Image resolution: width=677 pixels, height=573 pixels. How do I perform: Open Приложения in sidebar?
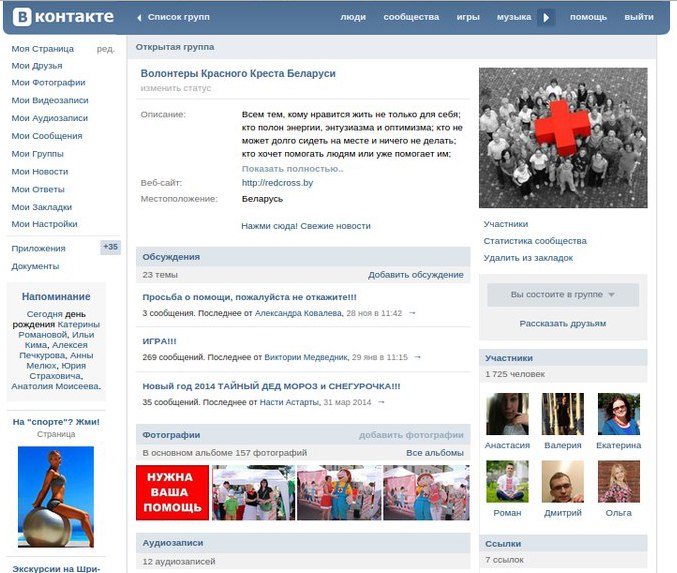point(38,248)
